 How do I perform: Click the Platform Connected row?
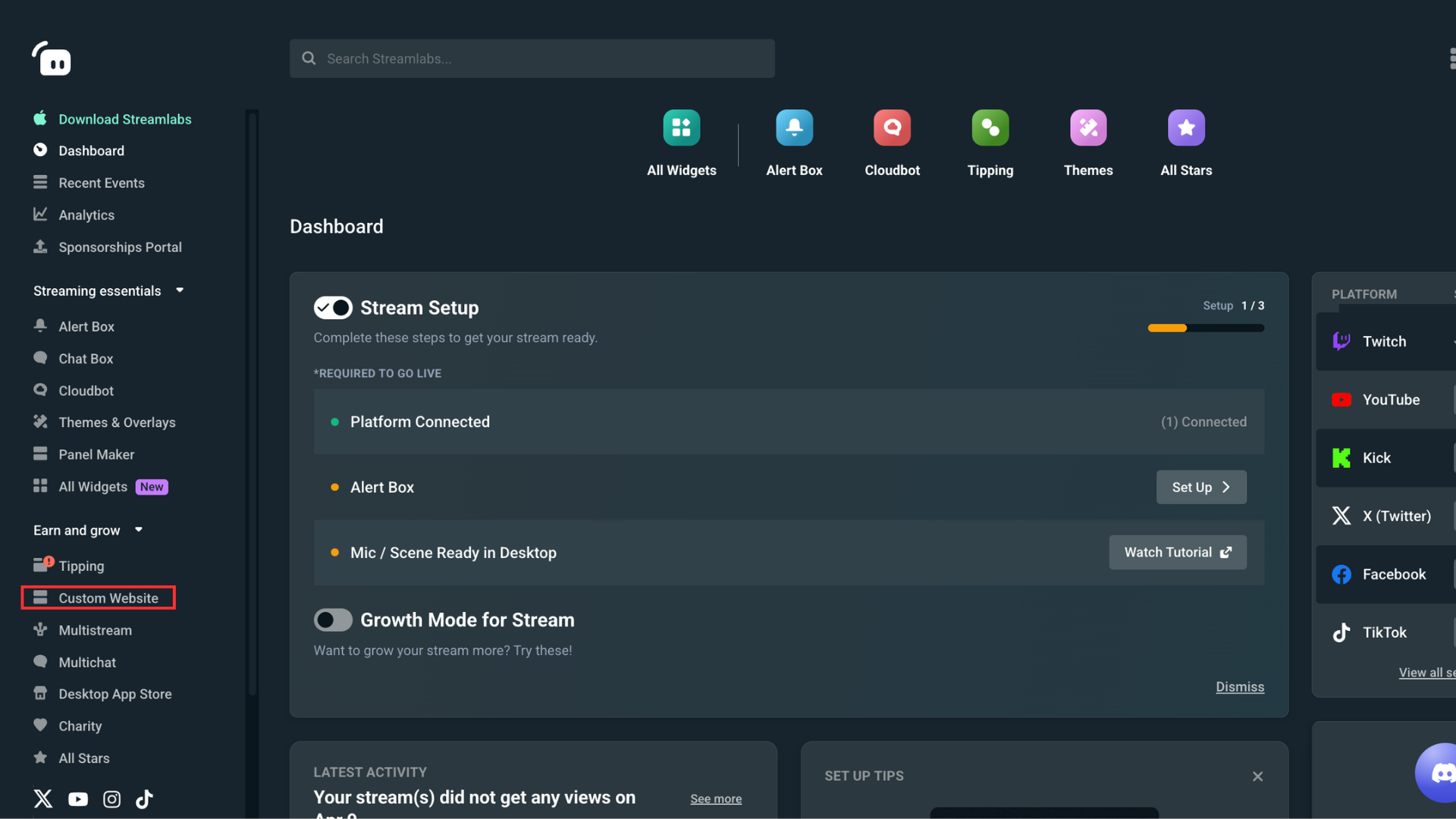tap(789, 422)
